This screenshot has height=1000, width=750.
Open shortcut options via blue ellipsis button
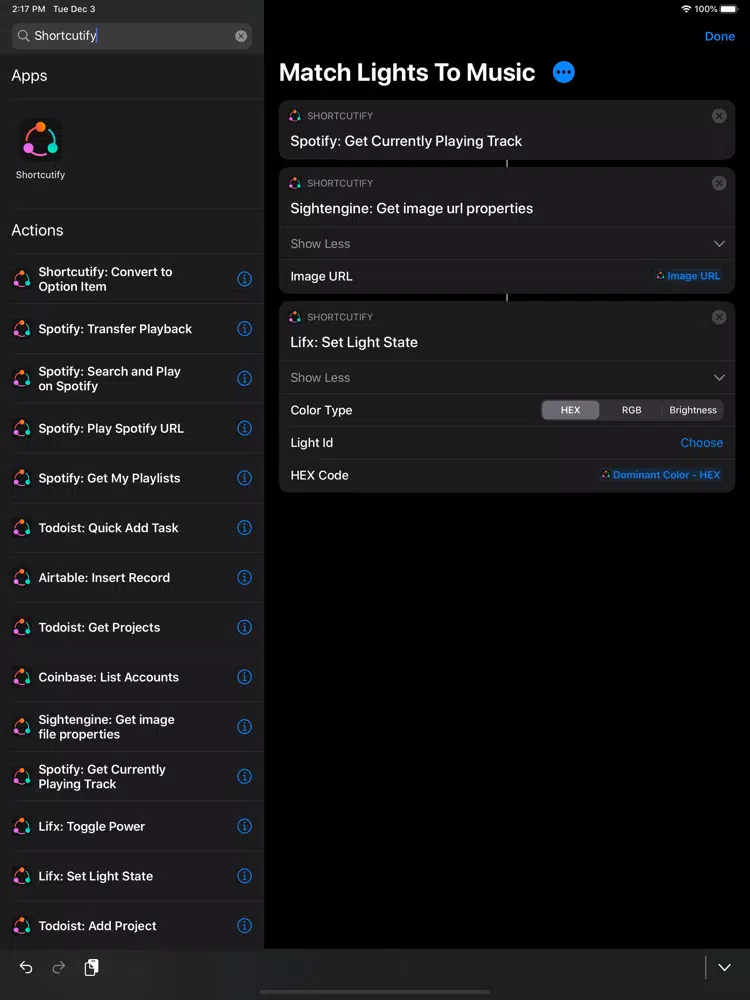[x=563, y=72]
